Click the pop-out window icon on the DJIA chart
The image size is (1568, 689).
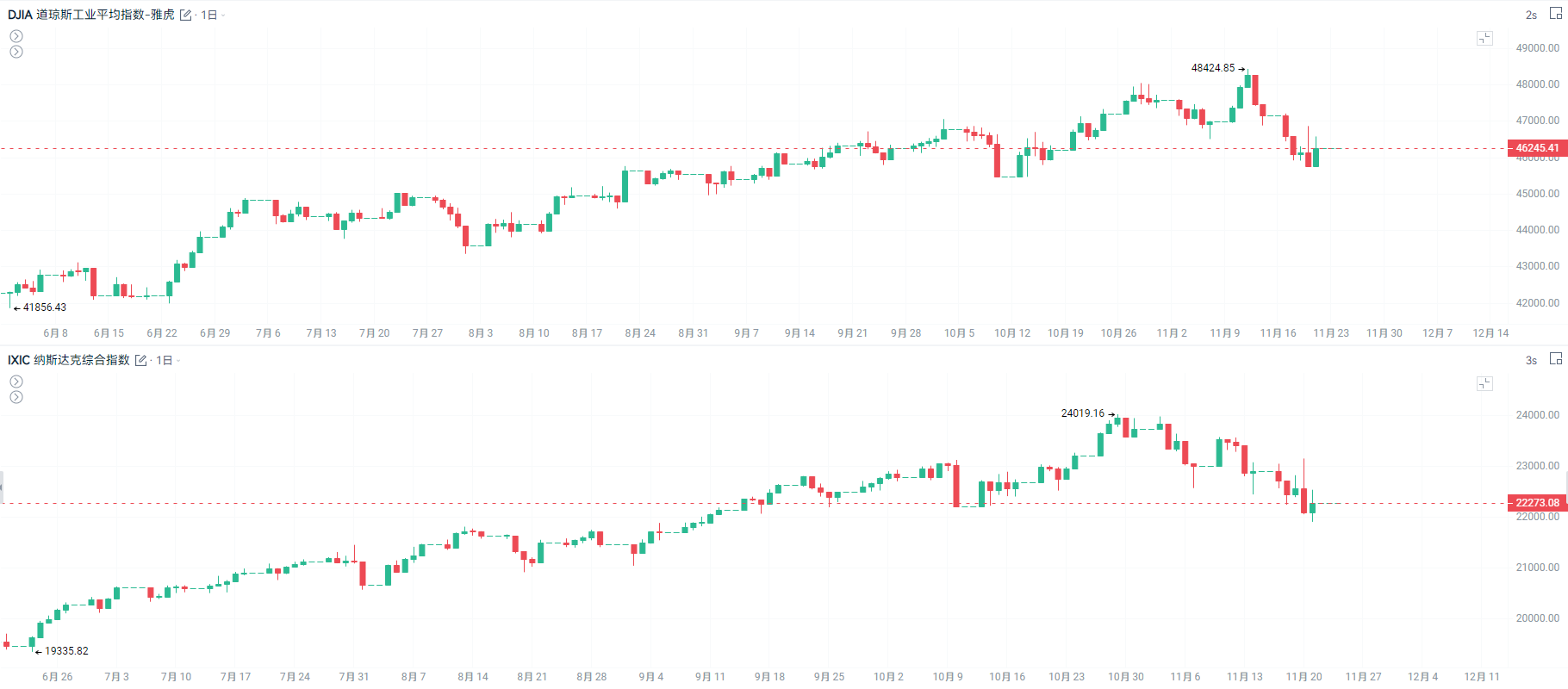click(1556, 14)
